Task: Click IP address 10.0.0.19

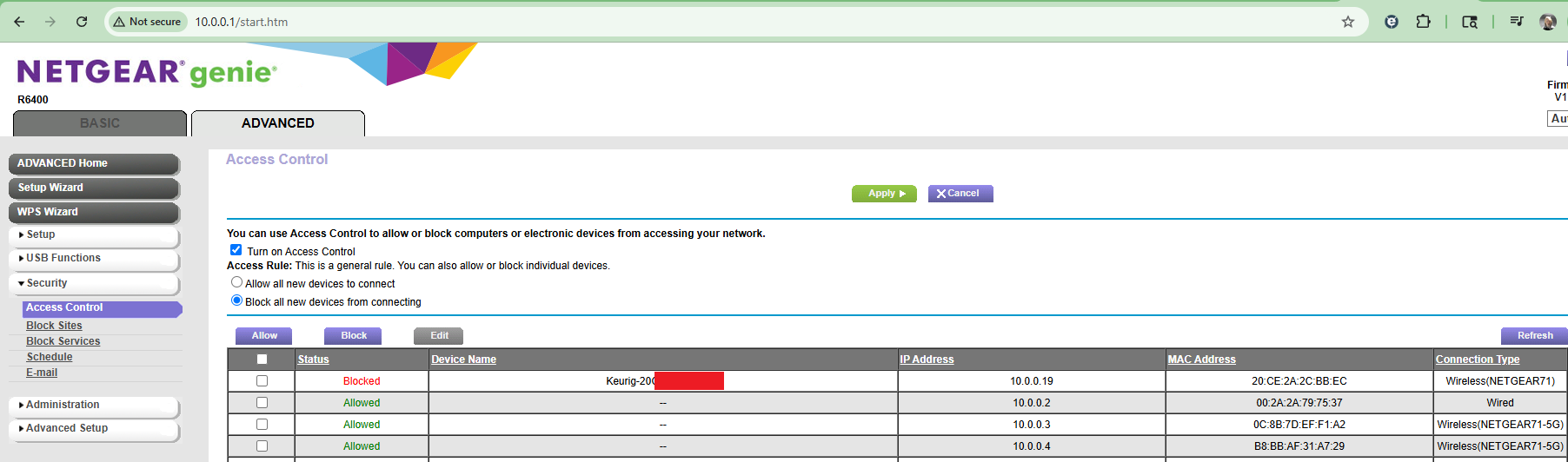Action: pyautogui.click(x=1032, y=381)
